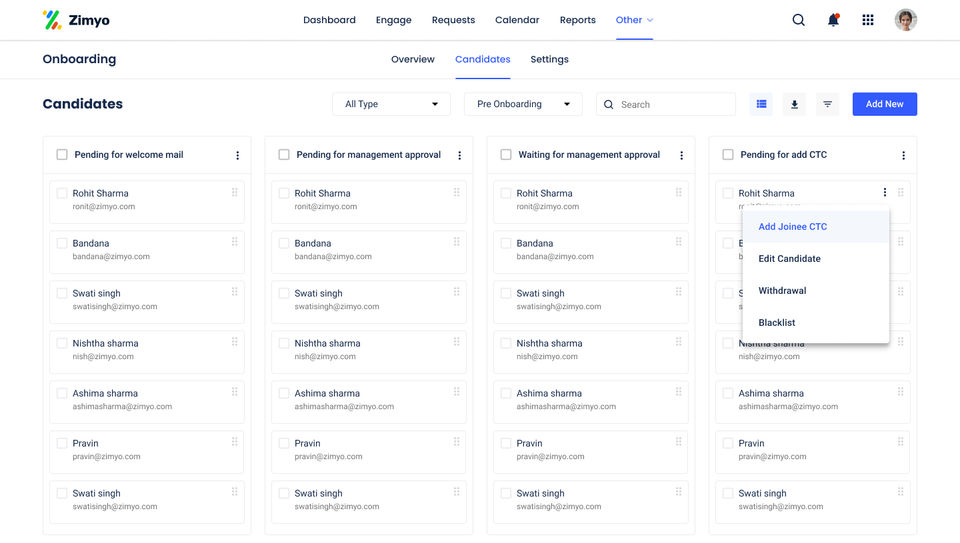Open options for Pending for welcome mail column

[237, 155]
